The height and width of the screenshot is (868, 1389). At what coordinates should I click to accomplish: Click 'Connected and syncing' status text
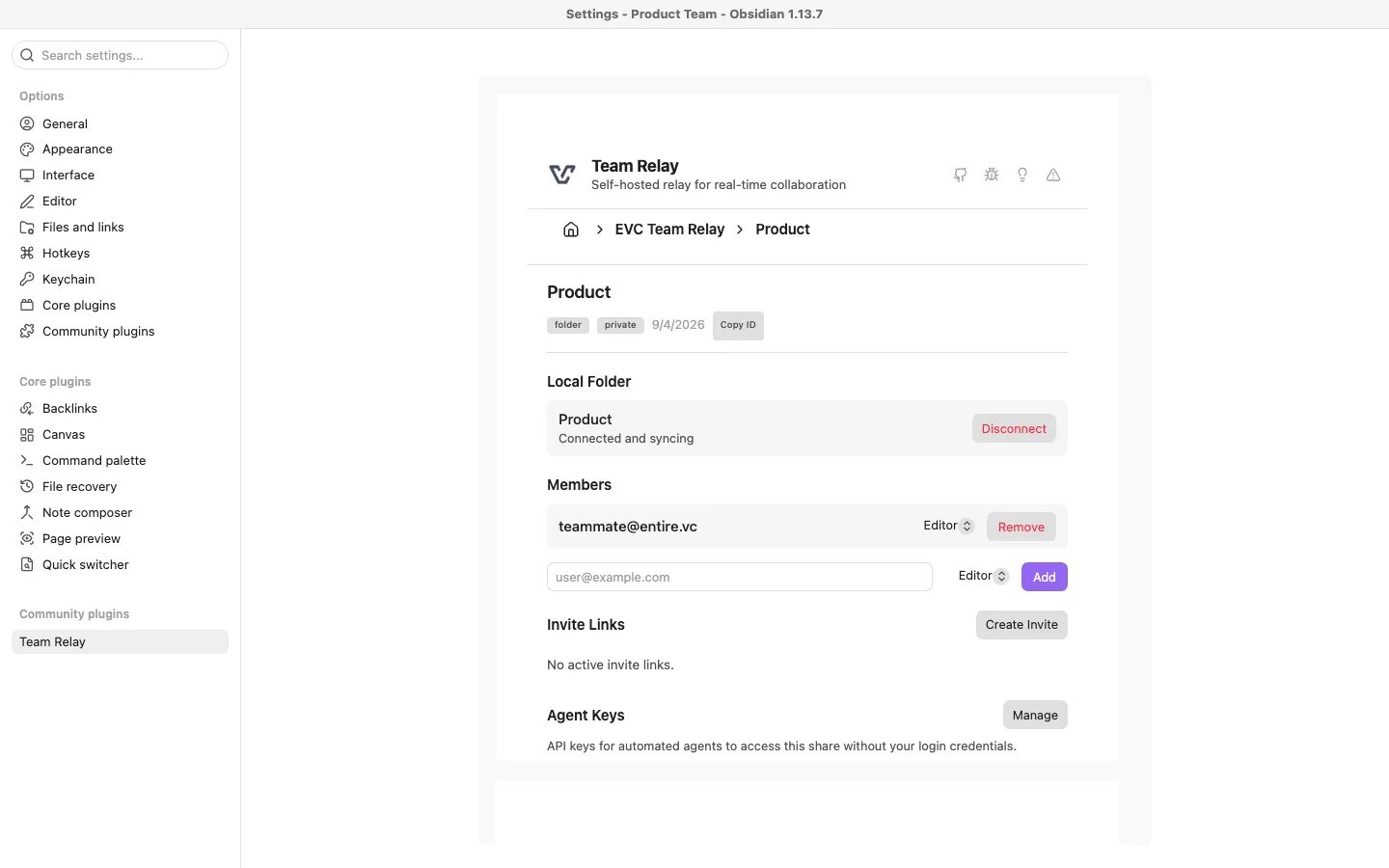626,439
